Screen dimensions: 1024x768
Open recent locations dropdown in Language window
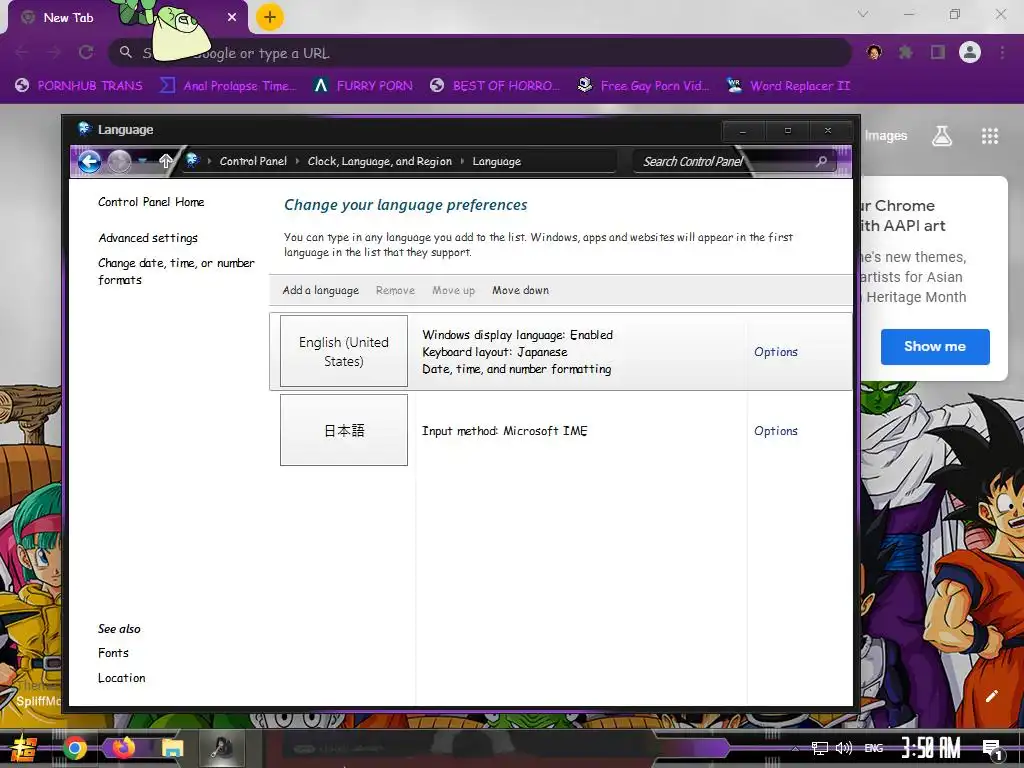point(142,161)
